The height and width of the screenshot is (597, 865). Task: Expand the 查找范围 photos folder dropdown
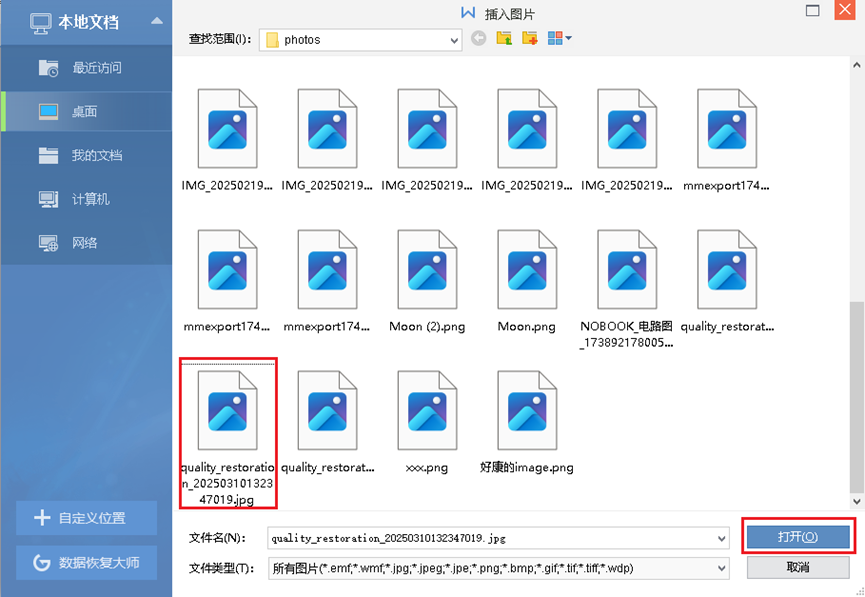[454, 40]
